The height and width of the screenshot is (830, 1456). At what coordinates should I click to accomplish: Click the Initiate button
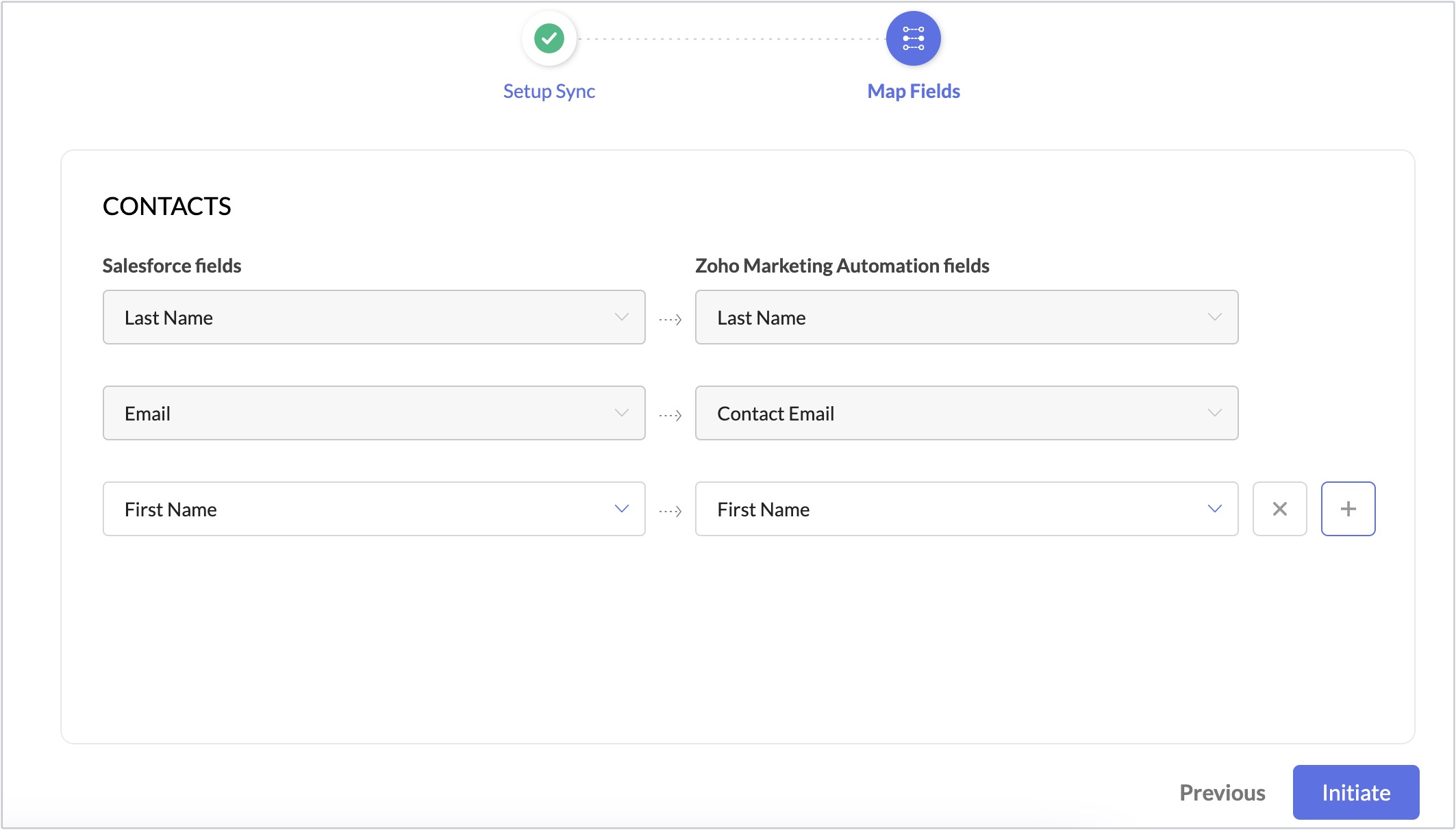(x=1355, y=792)
